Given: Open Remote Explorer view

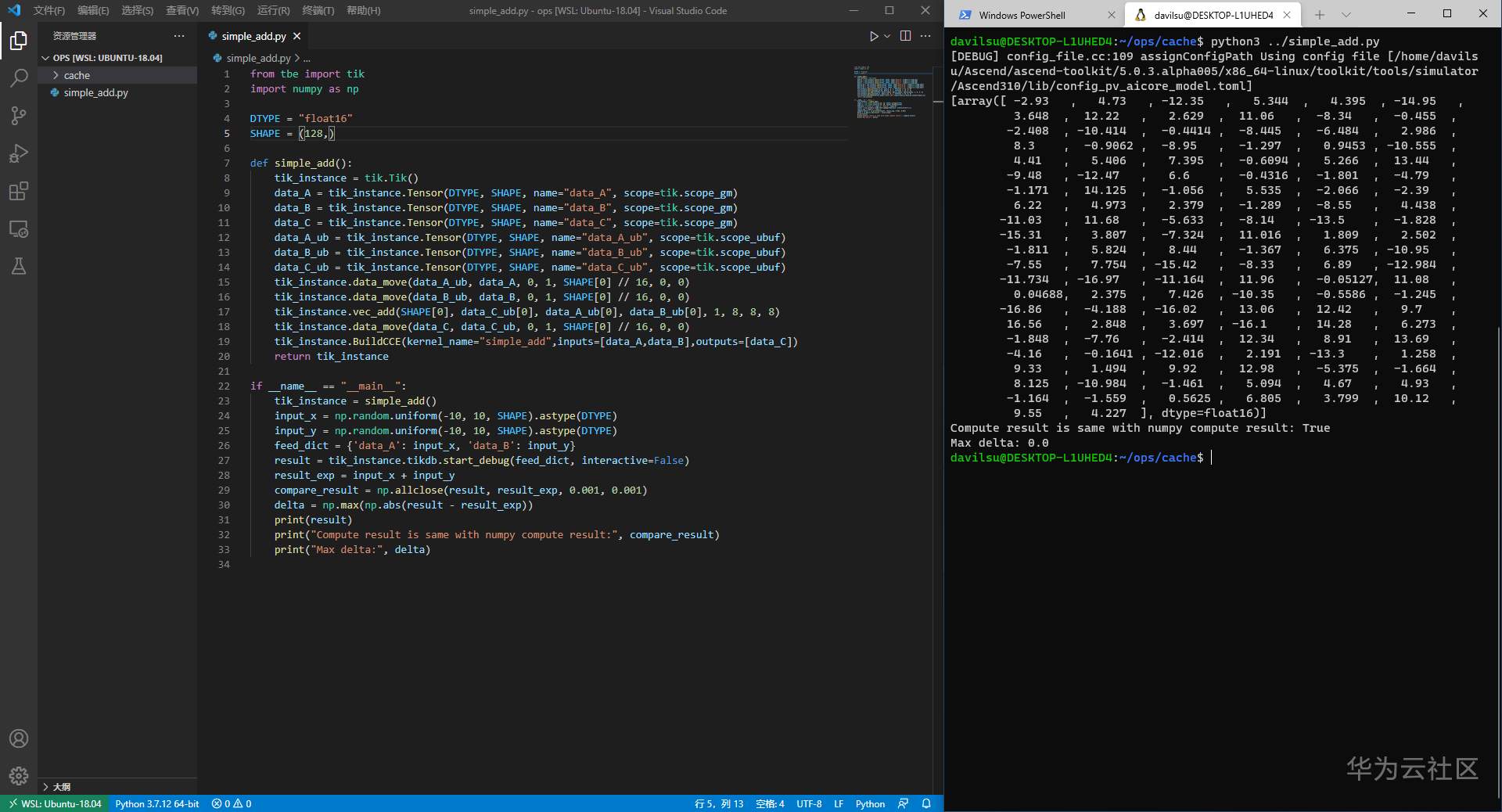Looking at the screenshot, I should [x=19, y=229].
